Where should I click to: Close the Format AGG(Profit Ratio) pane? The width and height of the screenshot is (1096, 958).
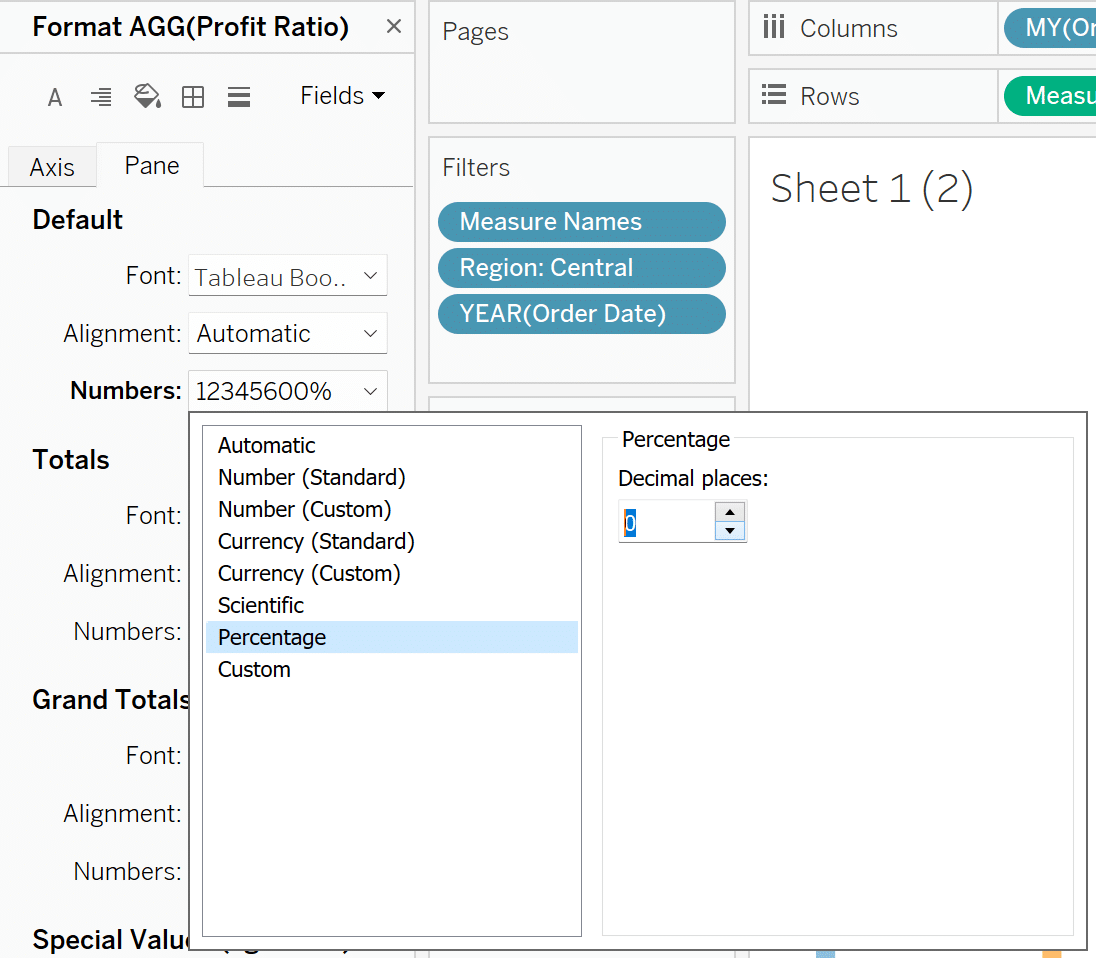[394, 27]
